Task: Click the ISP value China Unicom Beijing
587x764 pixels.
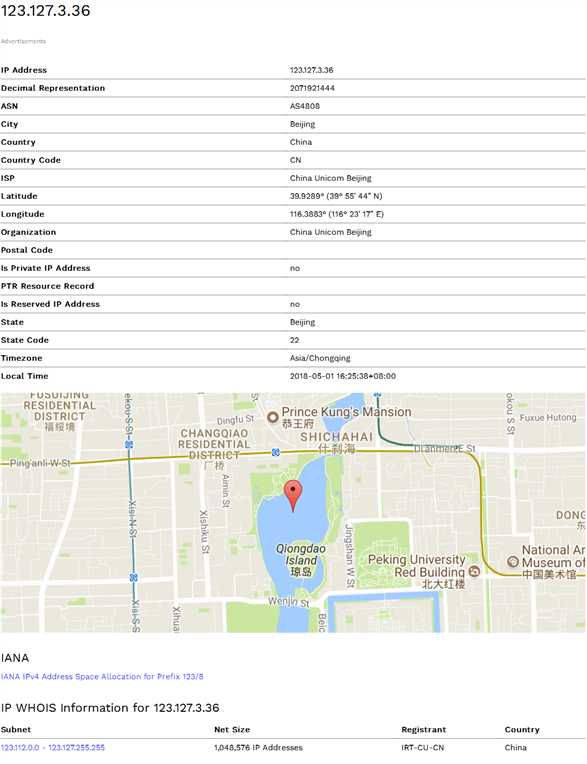Action: [x=331, y=178]
